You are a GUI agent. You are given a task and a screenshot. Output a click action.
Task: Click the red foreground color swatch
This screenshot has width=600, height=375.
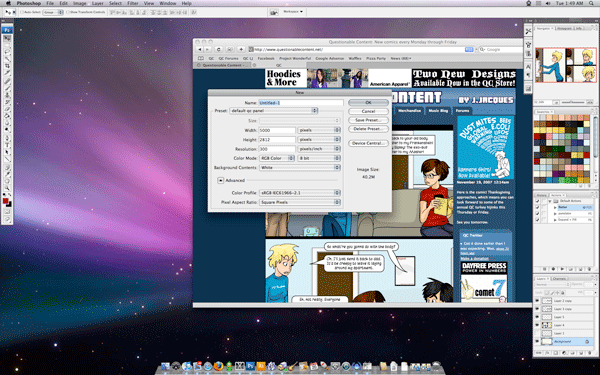pos(5,201)
